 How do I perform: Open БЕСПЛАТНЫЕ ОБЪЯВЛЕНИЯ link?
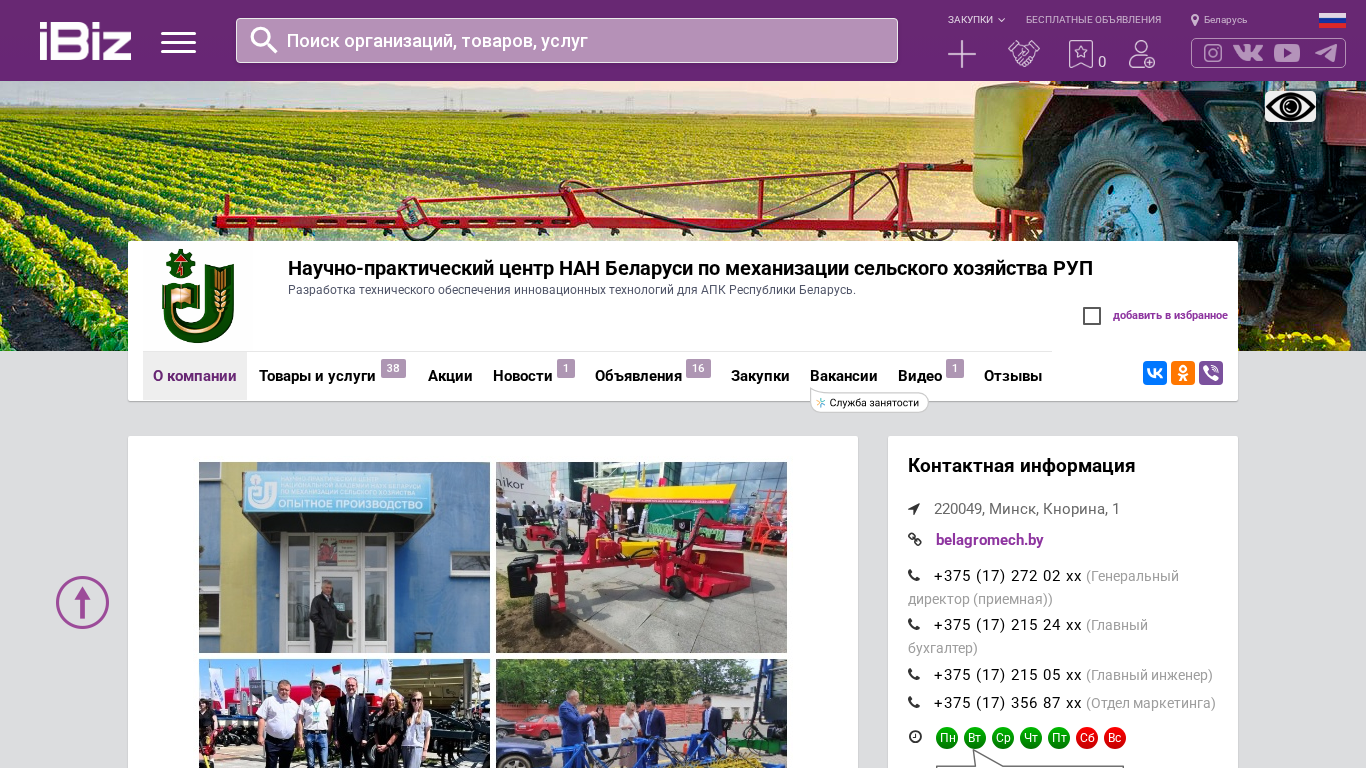(x=1093, y=20)
